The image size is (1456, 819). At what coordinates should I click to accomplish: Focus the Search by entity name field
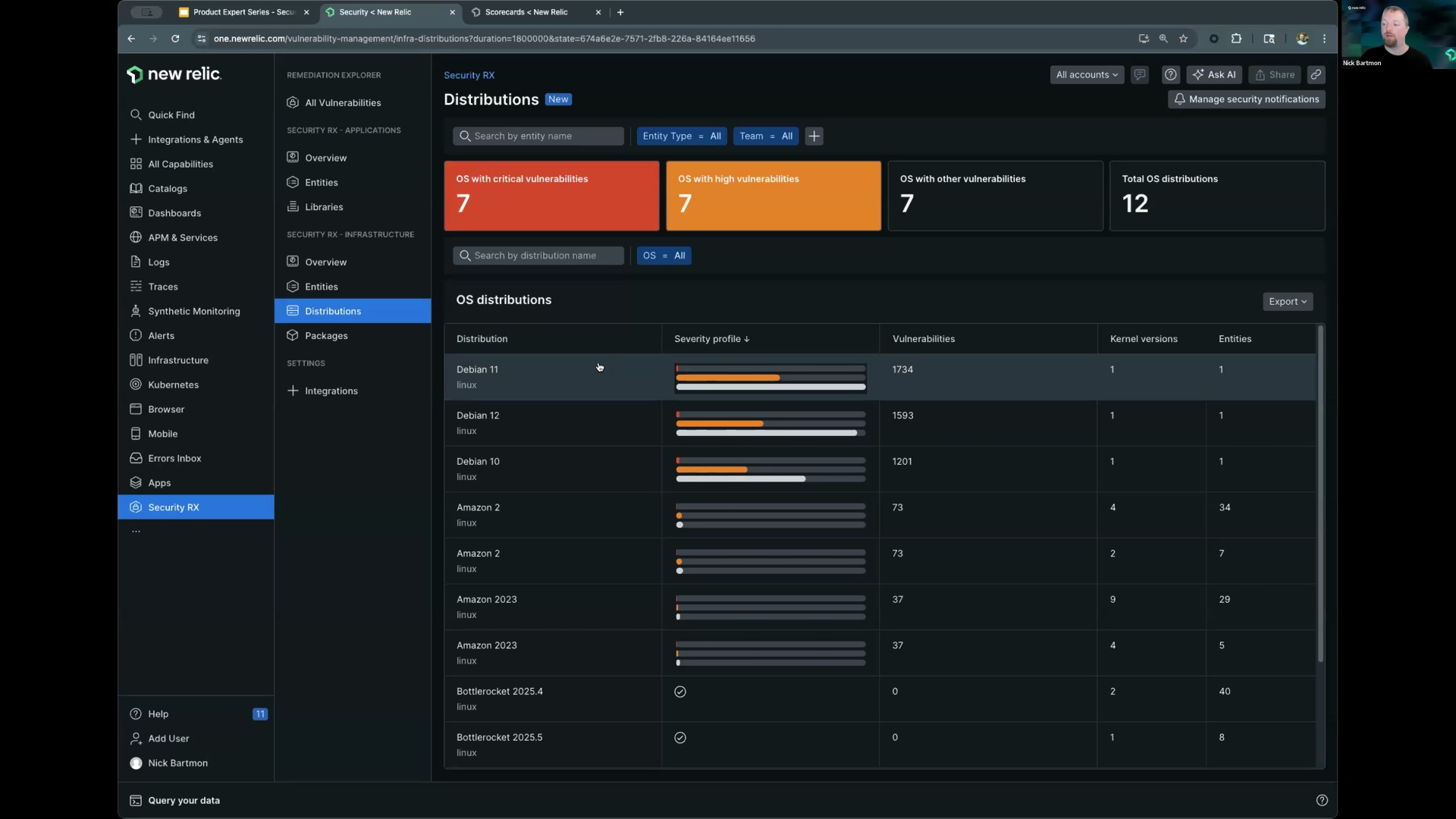pyautogui.click(x=538, y=136)
